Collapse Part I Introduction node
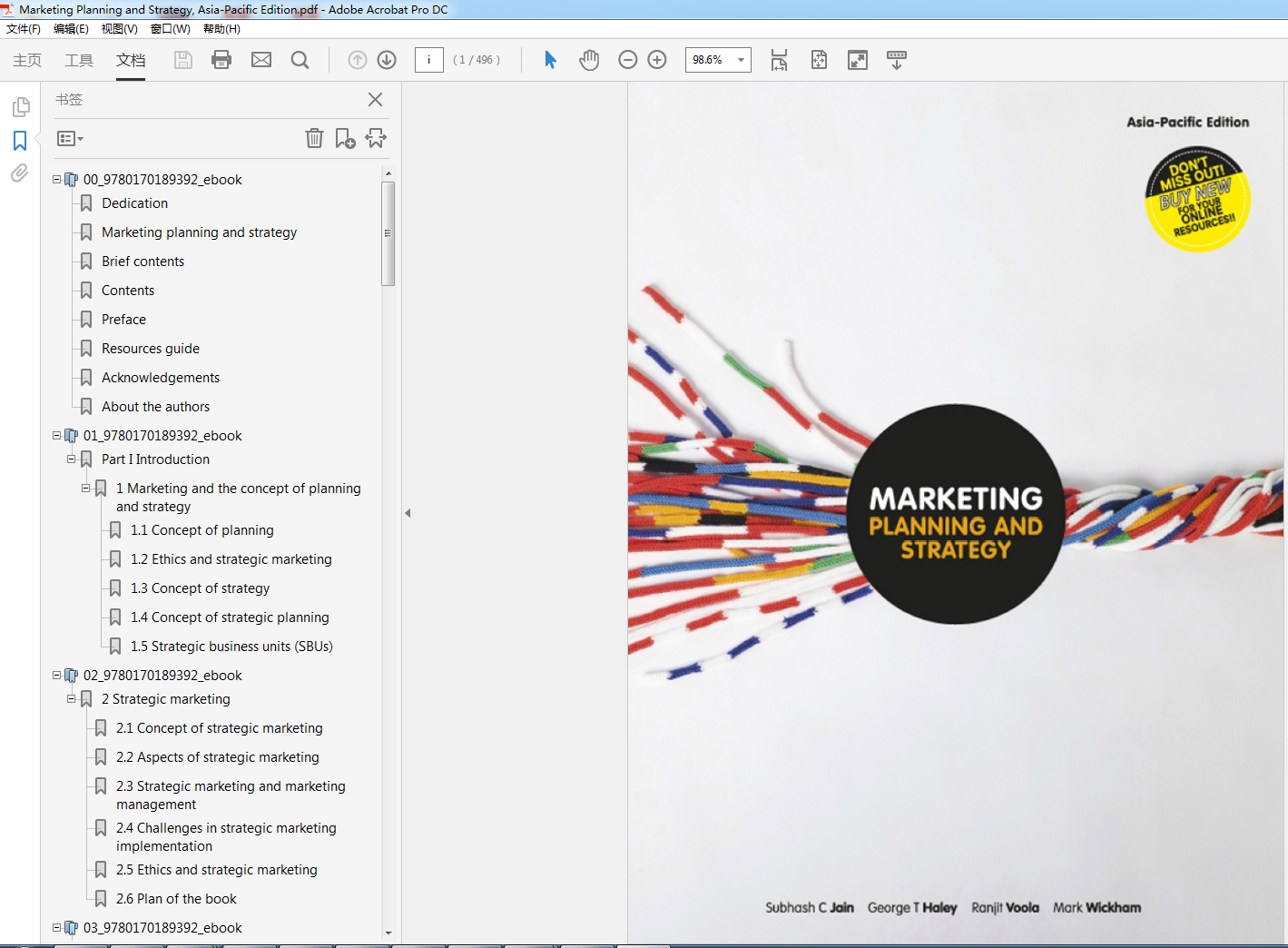 [x=72, y=459]
